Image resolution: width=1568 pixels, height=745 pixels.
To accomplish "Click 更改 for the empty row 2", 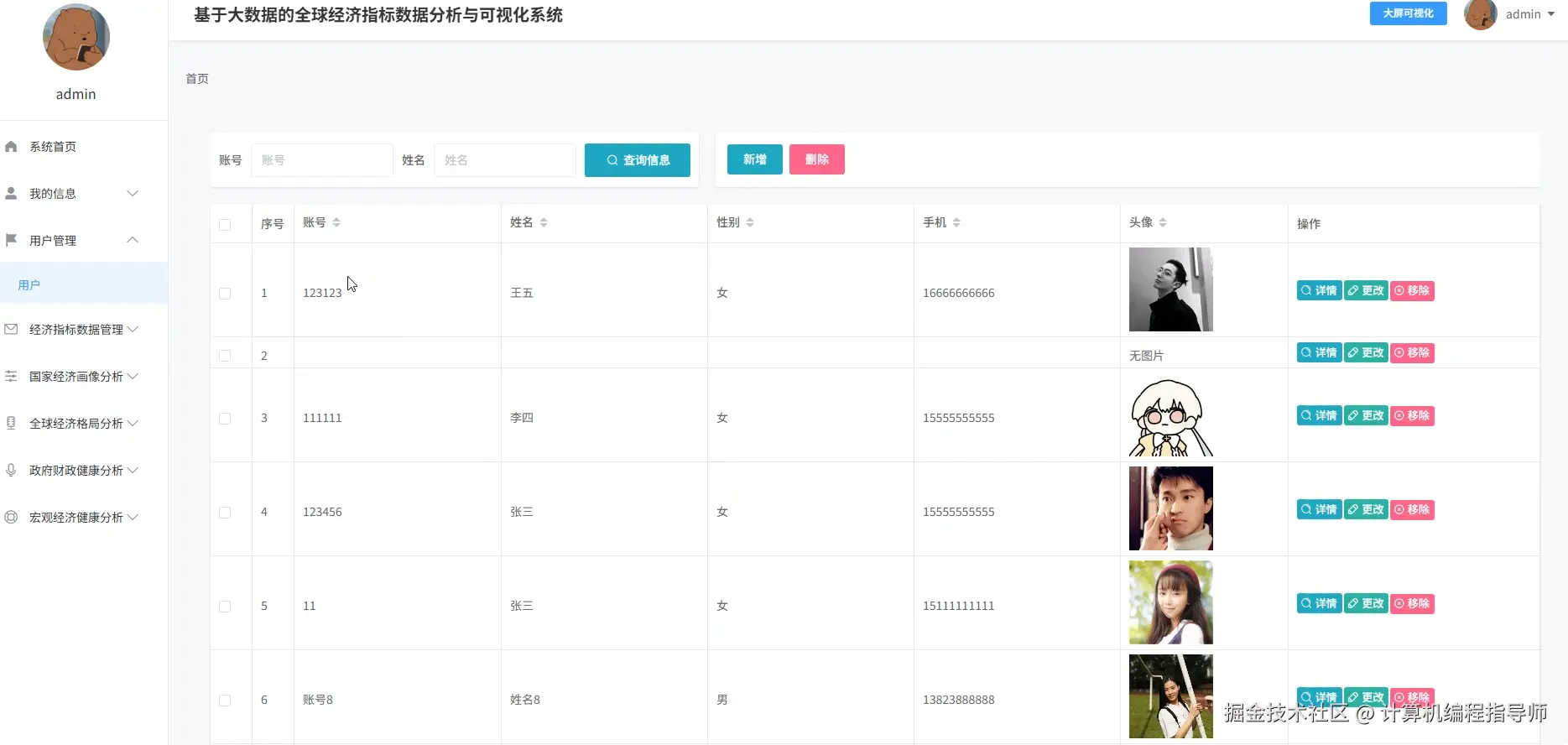I will pyautogui.click(x=1366, y=353).
